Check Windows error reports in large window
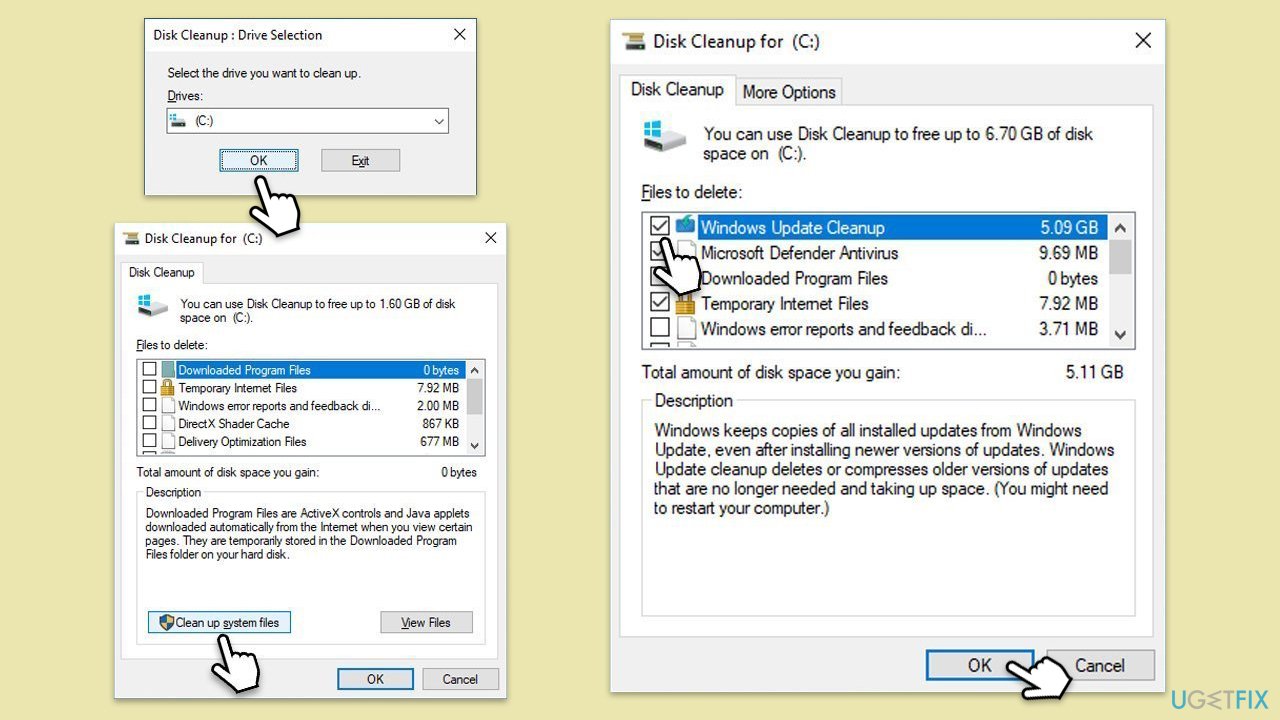Image resolution: width=1280 pixels, height=720 pixels. tap(660, 327)
